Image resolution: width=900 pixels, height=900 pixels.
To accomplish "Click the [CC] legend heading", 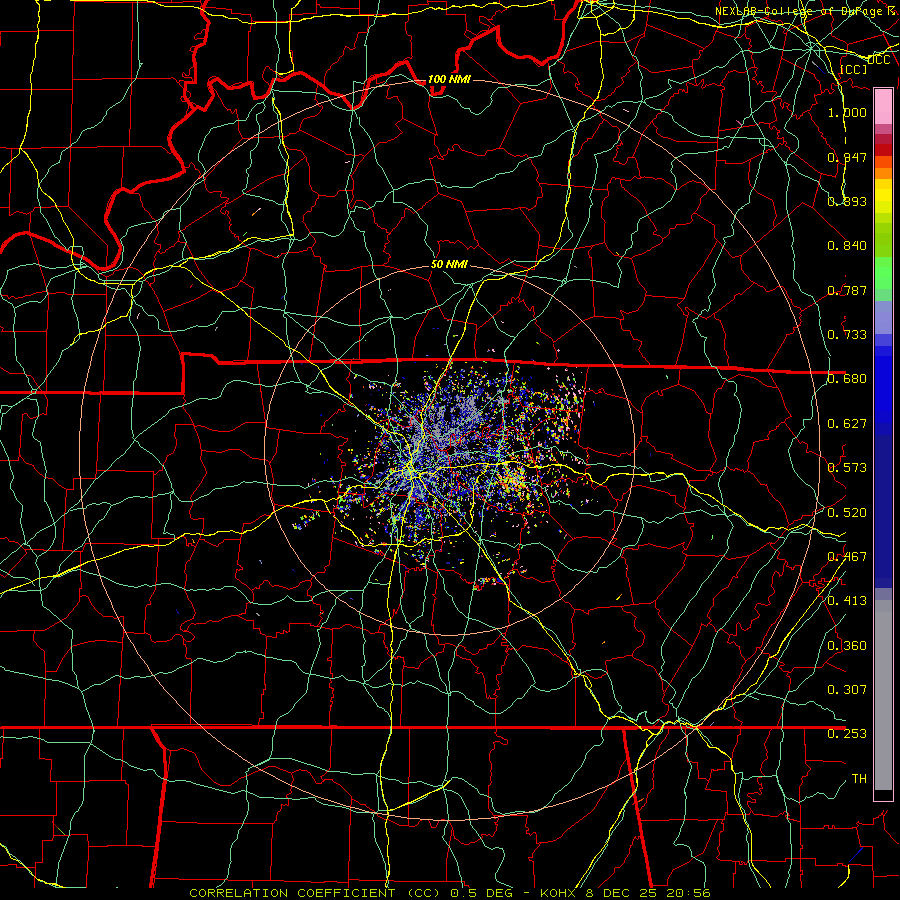I will click(x=853, y=69).
